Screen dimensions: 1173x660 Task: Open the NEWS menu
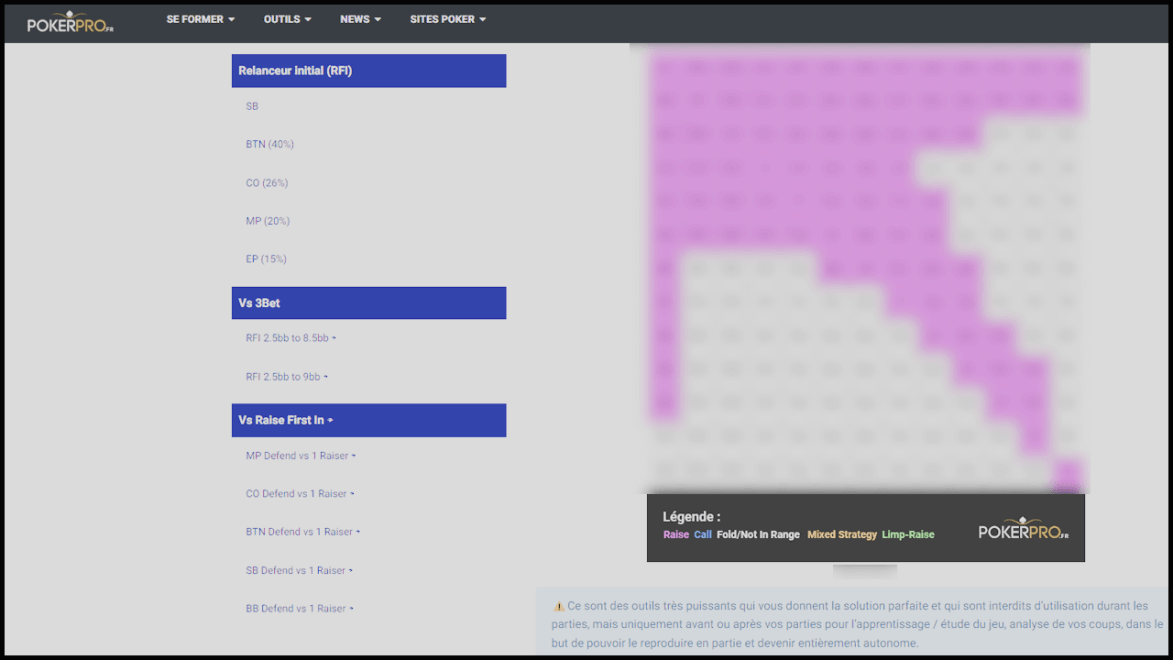360,20
